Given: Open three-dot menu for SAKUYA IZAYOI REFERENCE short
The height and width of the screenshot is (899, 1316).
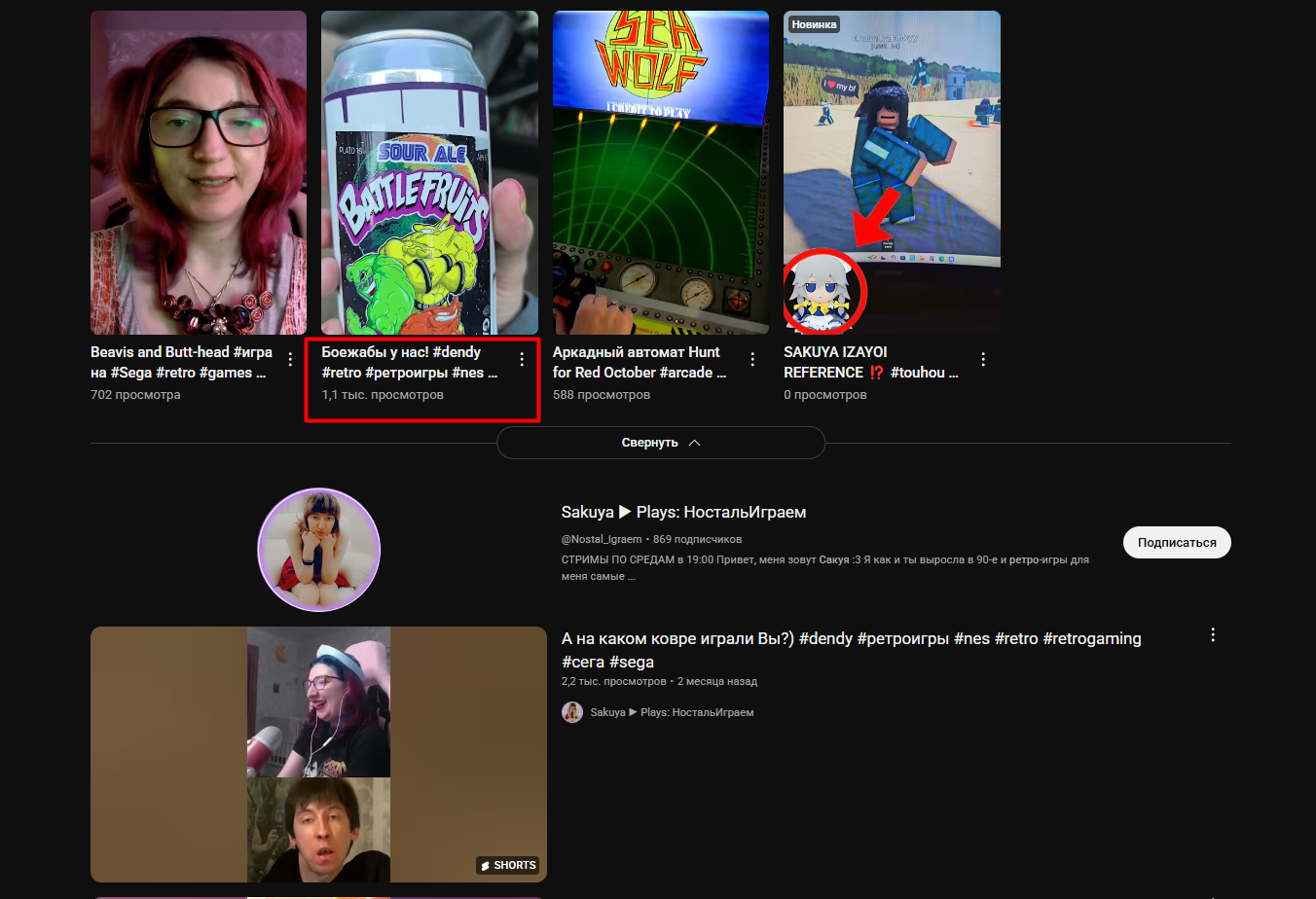Looking at the screenshot, I should (x=983, y=360).
